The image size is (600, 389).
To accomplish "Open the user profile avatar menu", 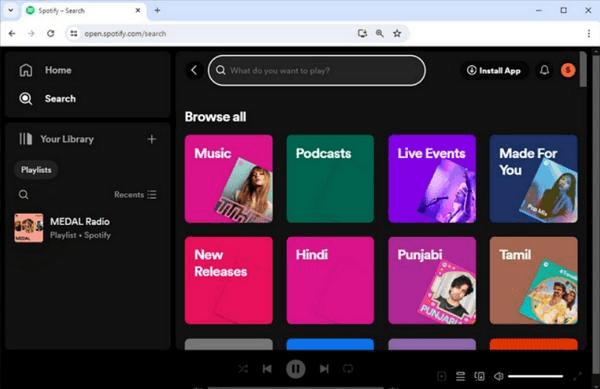I will click(568, 70).
